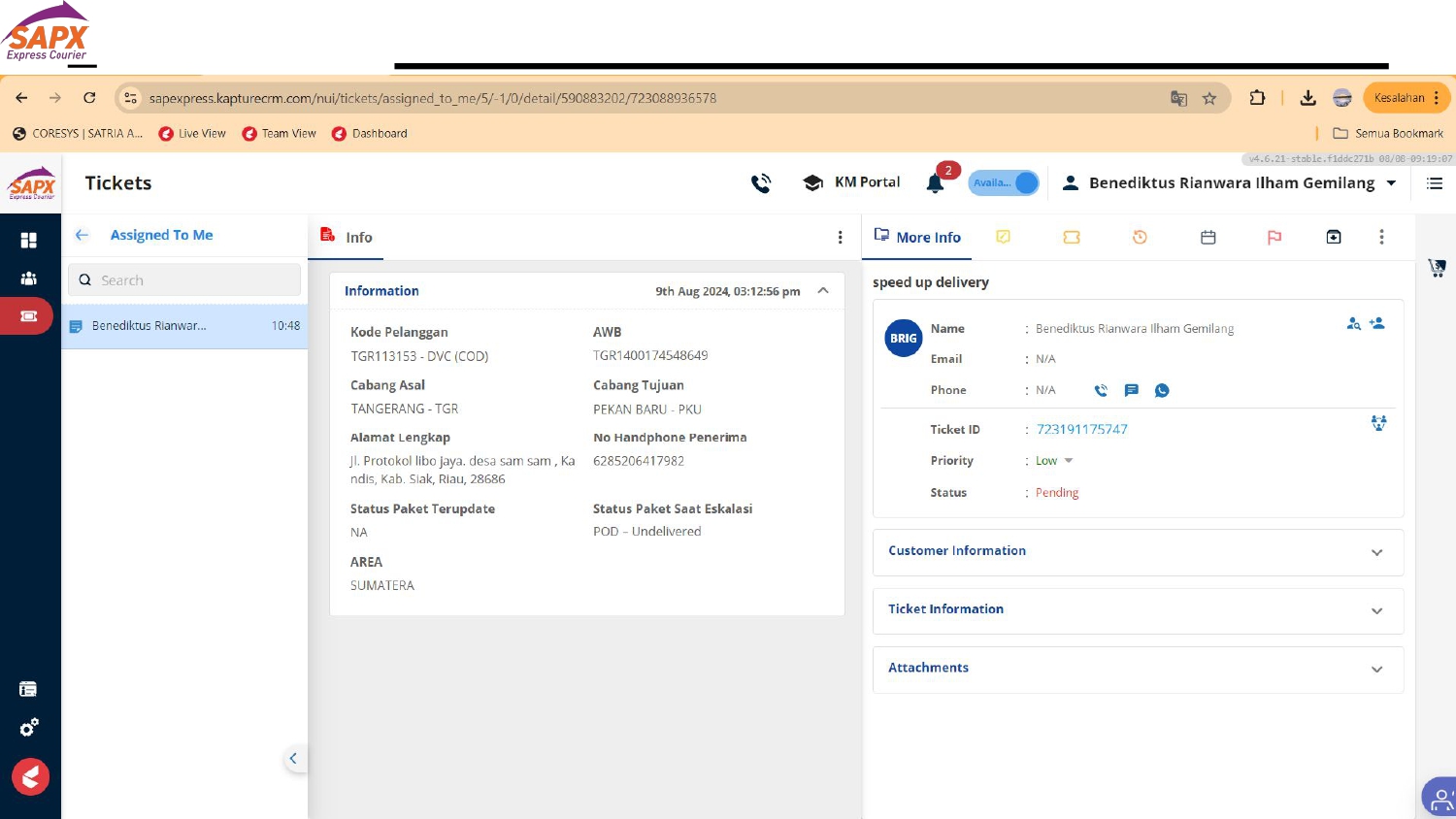
Task: Reload the current browser page
Action: (x=89, y=98)
